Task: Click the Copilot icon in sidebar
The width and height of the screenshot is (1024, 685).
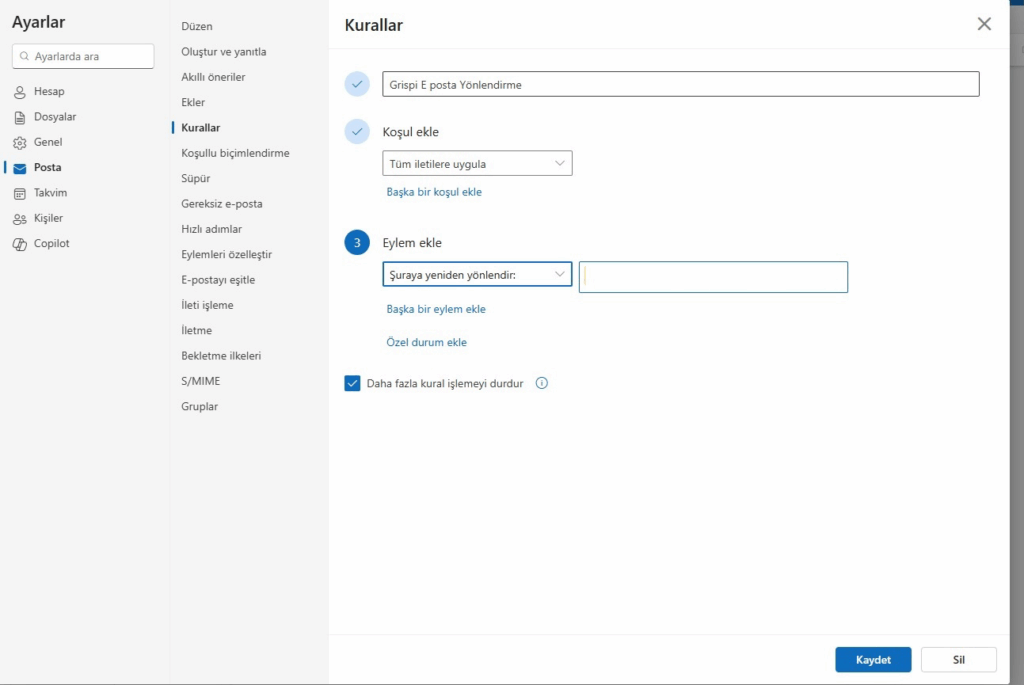Action: click(20, 244)
